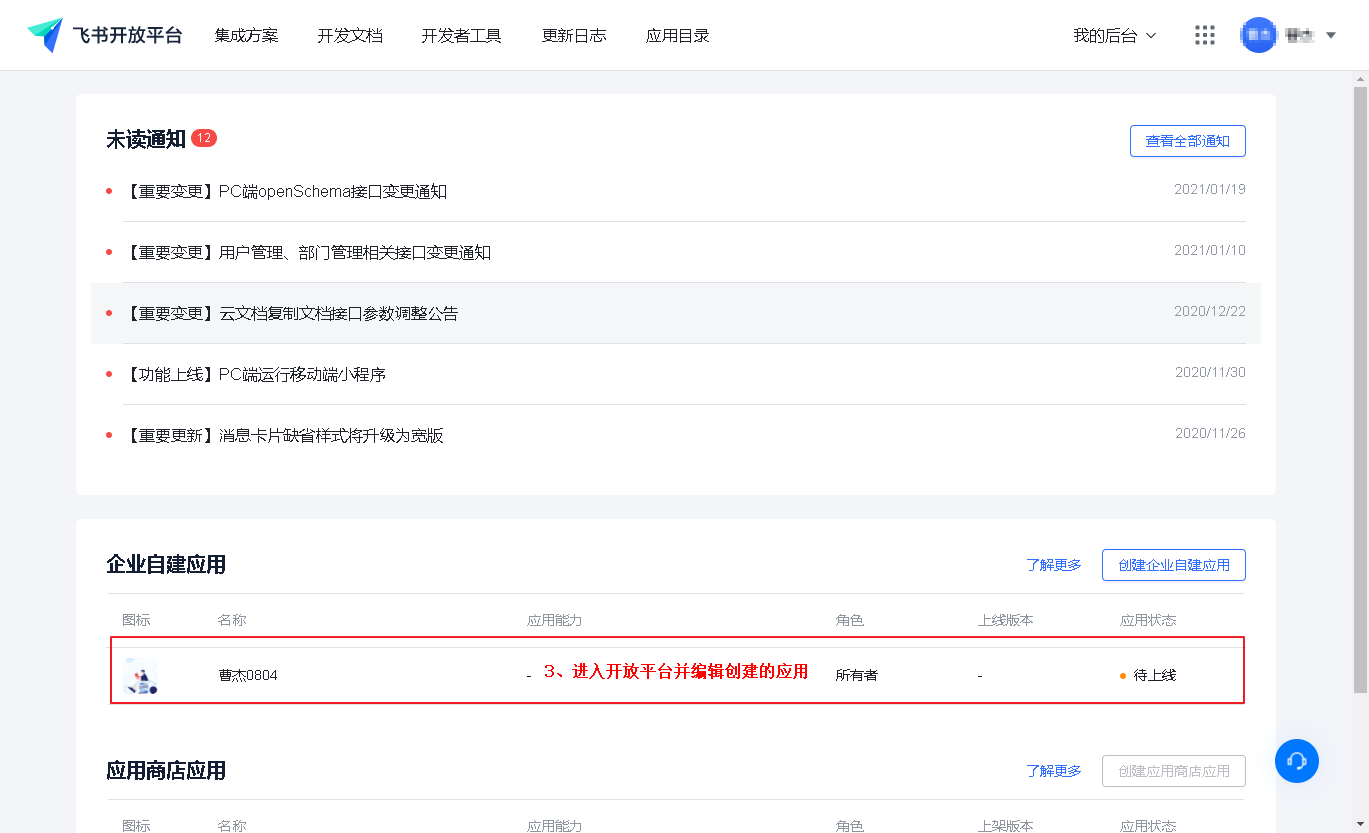Open the customer support headset button
The image size is (1369, 833).
pyautogui.click(x=1297, y=761)
